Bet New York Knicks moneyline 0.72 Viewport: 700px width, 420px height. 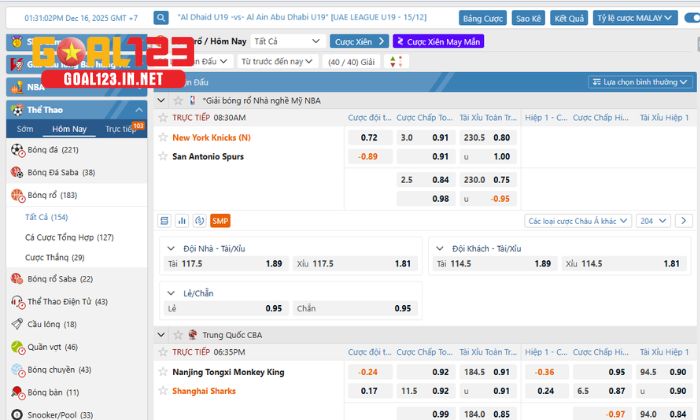click(x=370, y=137)
